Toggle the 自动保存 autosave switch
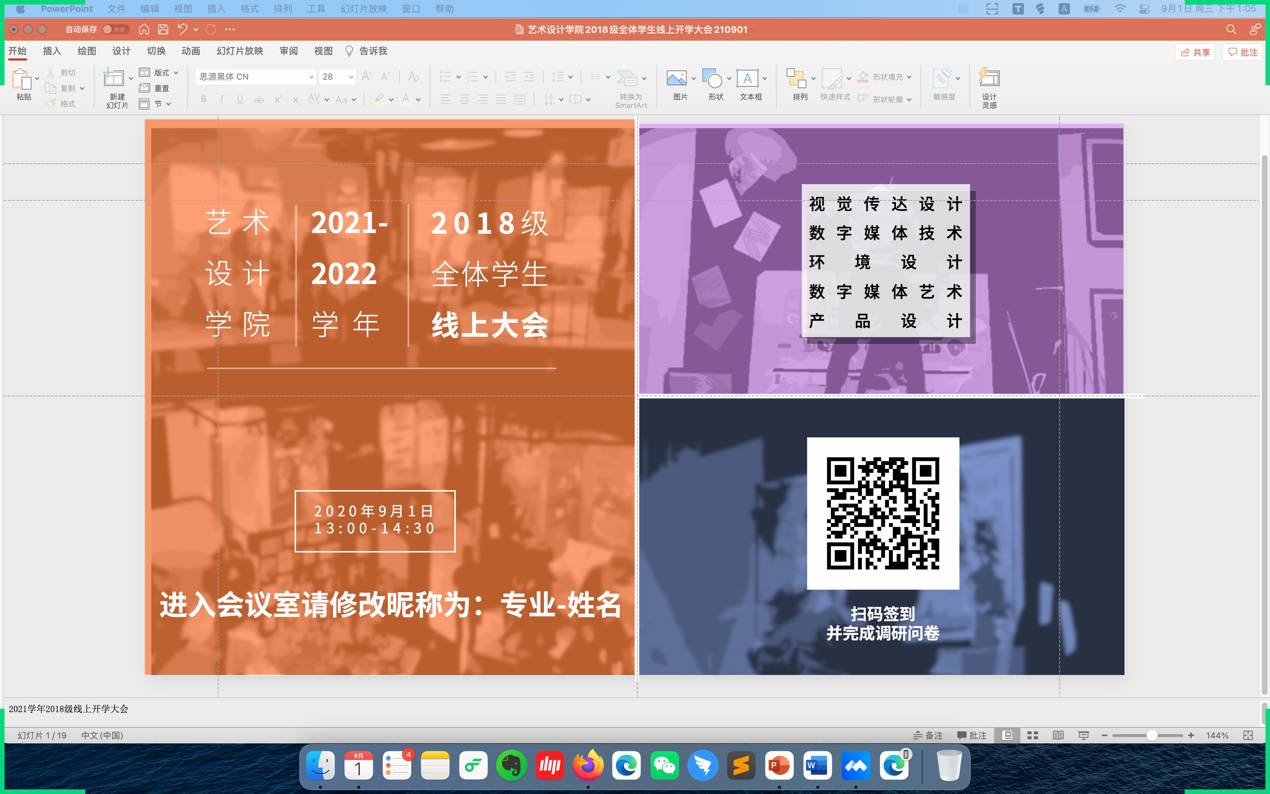 click(x=115, y=30)
